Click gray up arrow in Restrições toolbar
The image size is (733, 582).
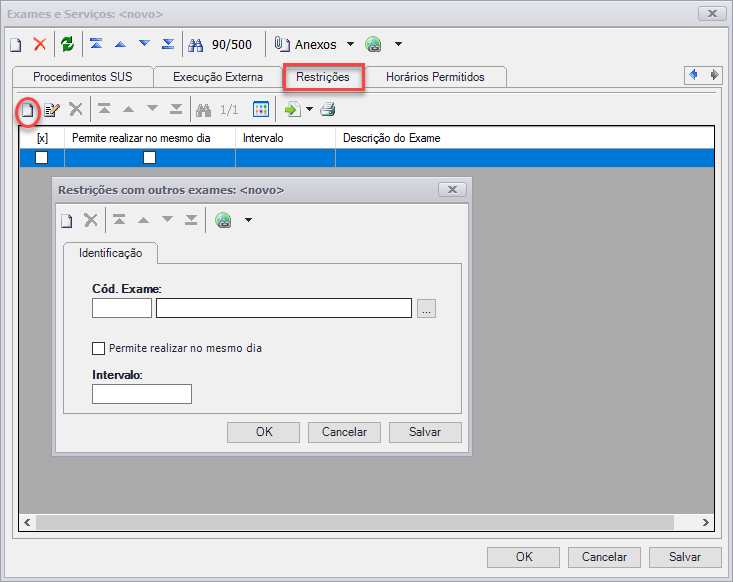128,110
